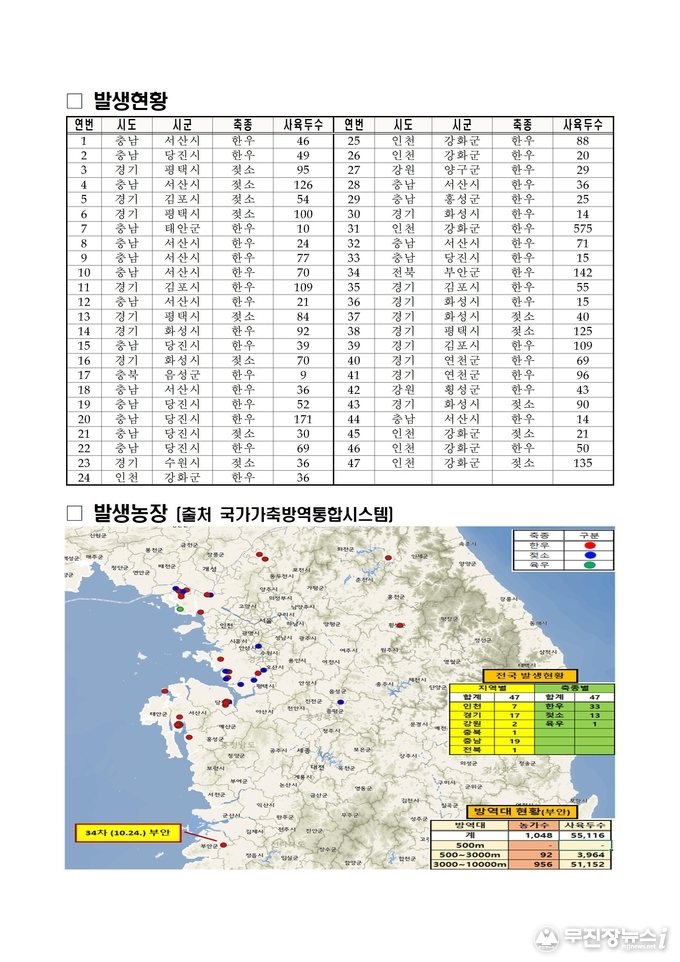Image resolution: width=680 pixels, height=962 pixels.
Task: Click the 51,152 value in 방역대 table
Action: click(x=587, y=864)
